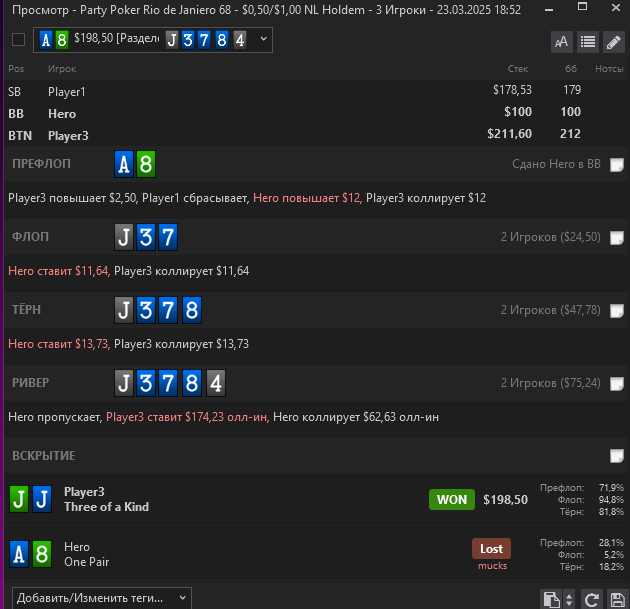Click '2 Игроков ($75,24)' river pot text
The image size is (630, 609).
coord(551,383)
